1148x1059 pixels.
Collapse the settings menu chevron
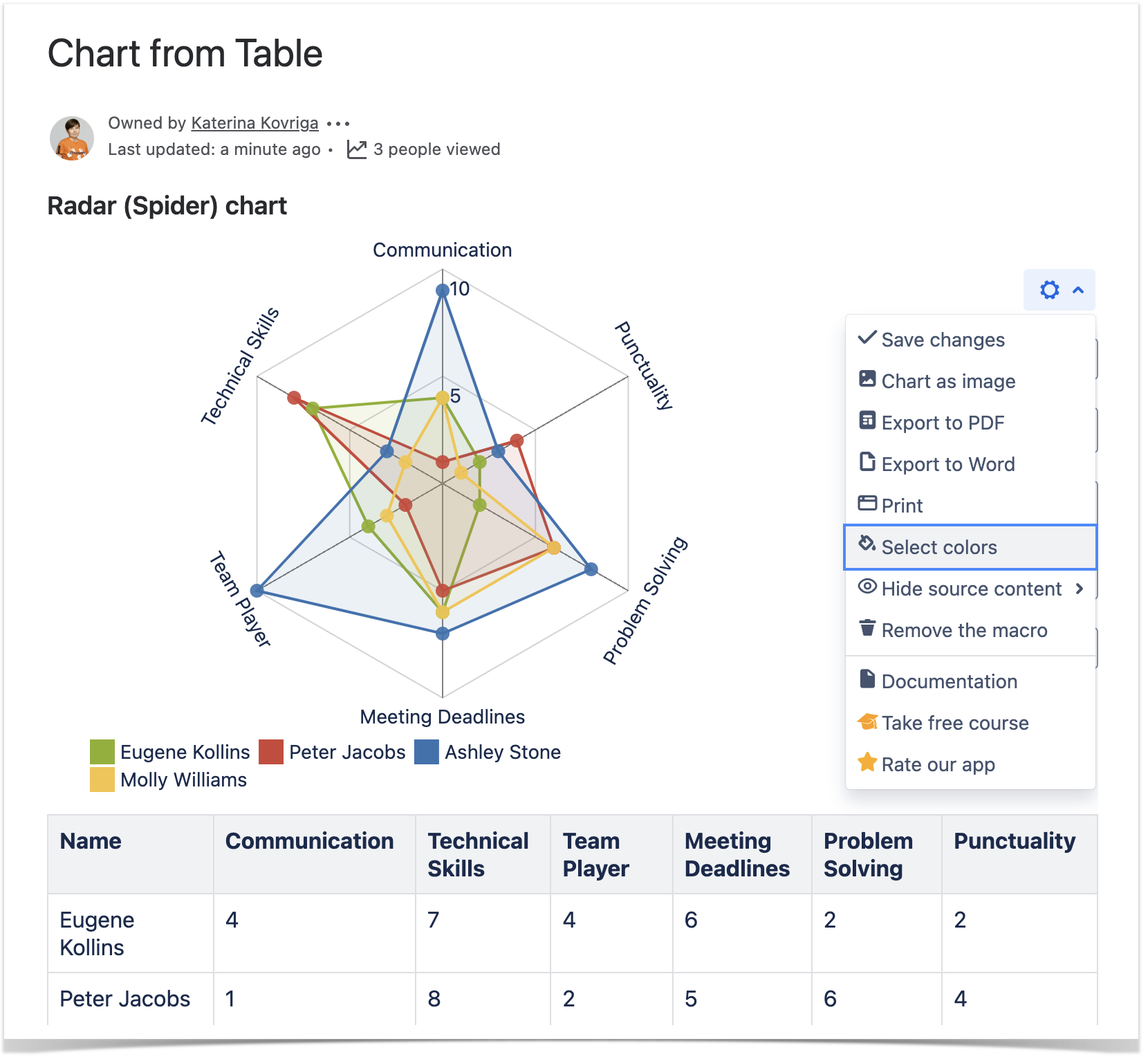[1078, 290]
